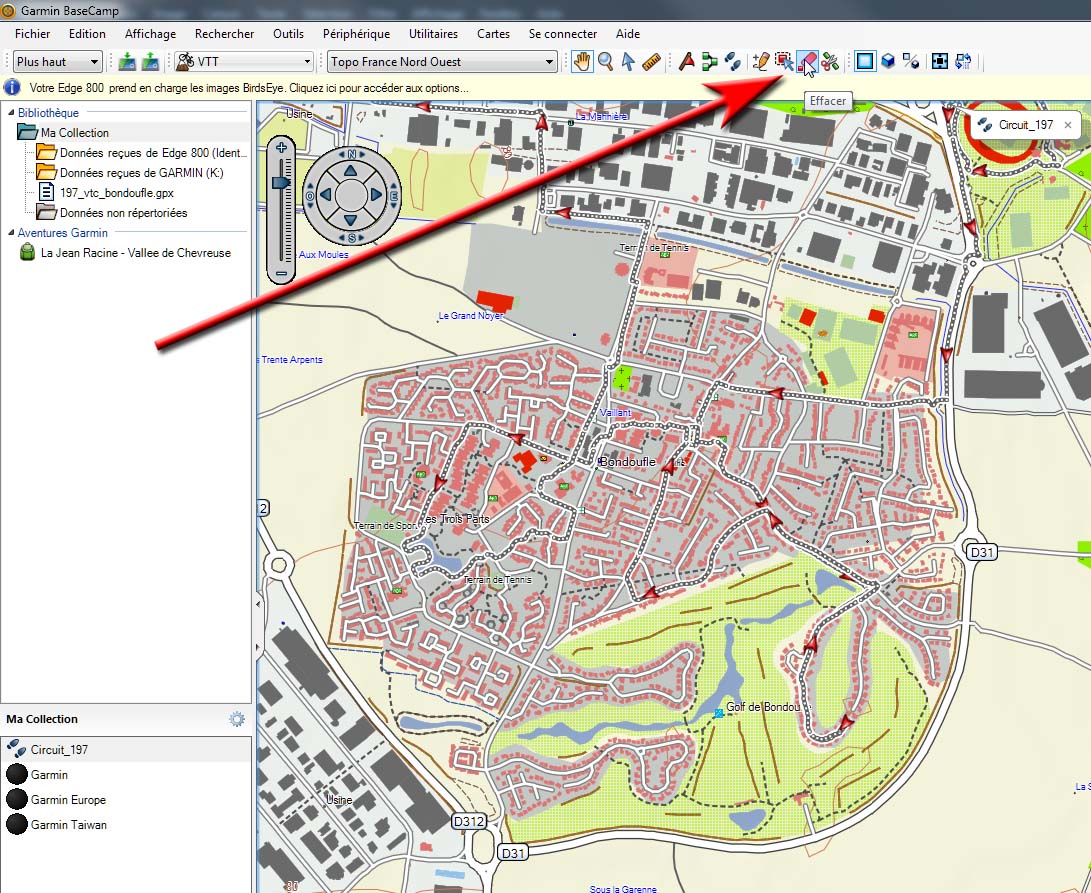Click Send to Device toolbar icon
Viewport: 1091px width, 893px height.
click(x=127, y=61)
